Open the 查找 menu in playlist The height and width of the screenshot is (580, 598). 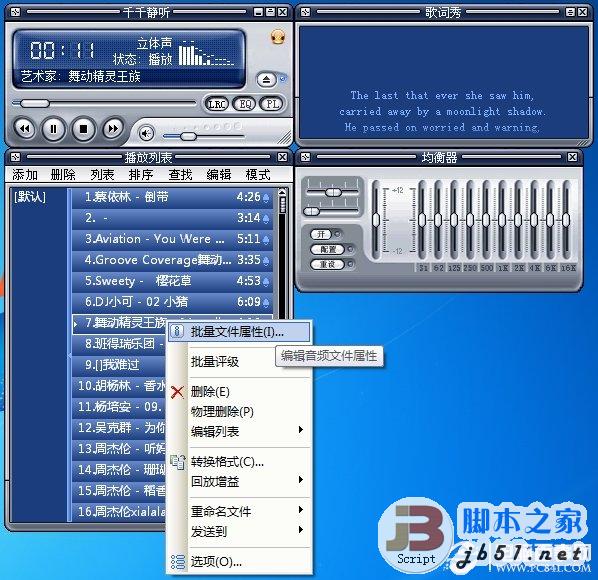click(x=180, y=175)
